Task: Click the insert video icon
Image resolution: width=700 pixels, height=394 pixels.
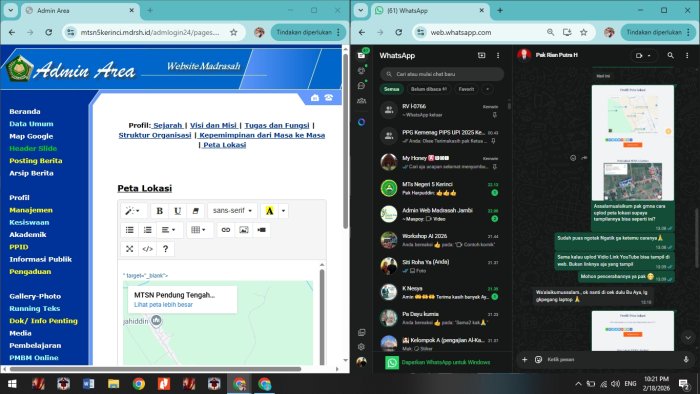Action: (261, 230)
